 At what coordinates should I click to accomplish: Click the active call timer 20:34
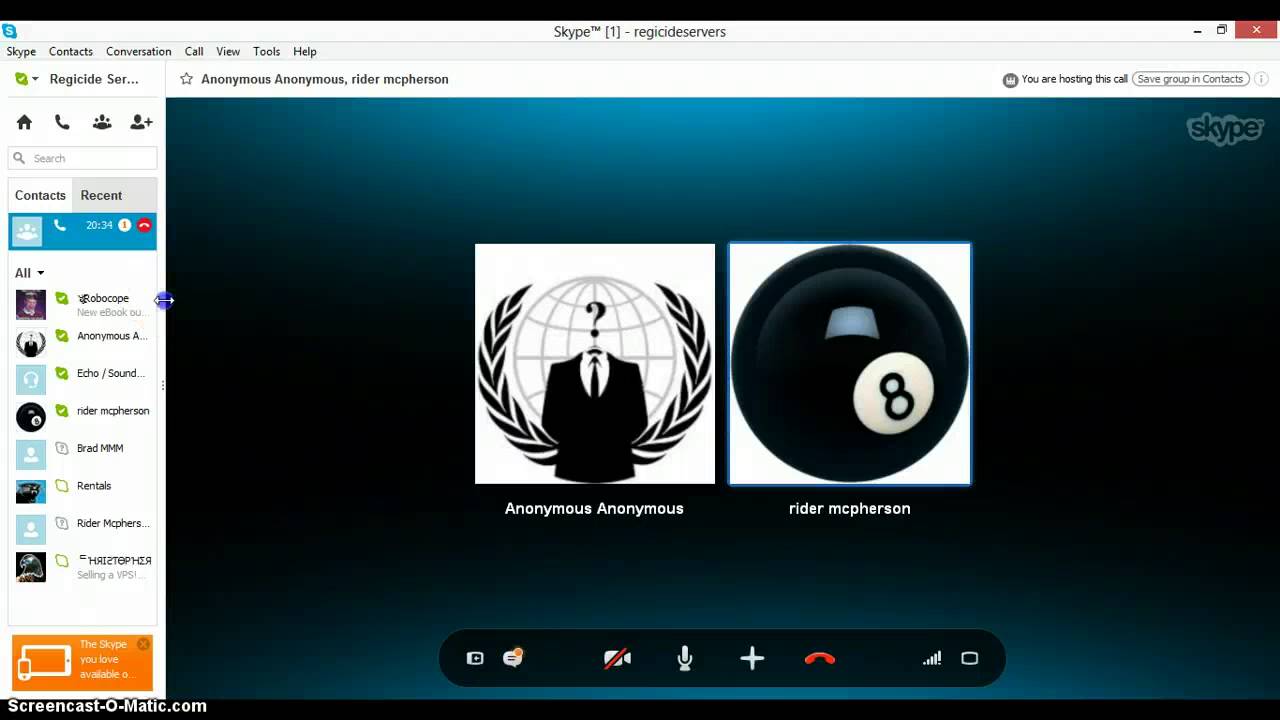pos(99,225)
